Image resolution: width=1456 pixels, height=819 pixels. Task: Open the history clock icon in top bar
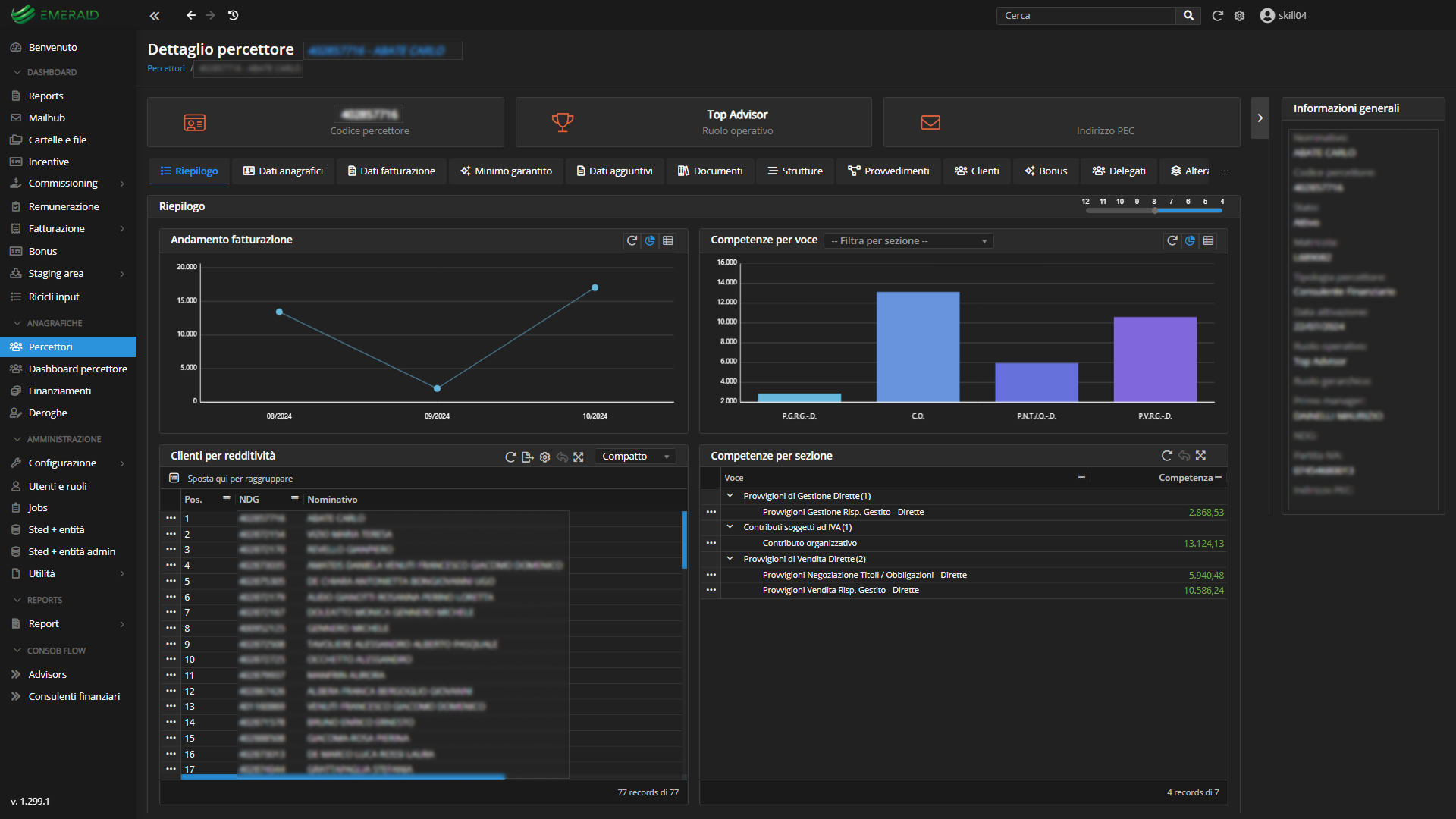234,15
